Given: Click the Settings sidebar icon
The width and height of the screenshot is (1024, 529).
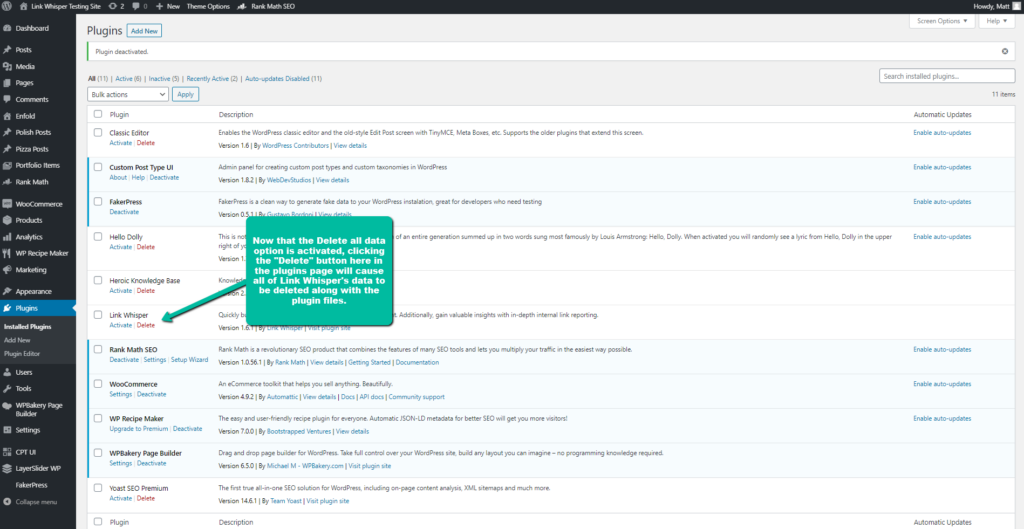Looking at the screenshot, I should (x=7, y=430).
